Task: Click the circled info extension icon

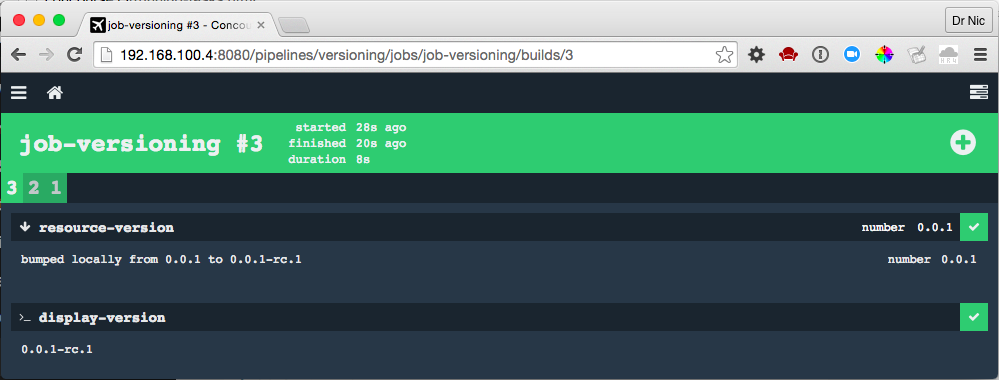Action: [x=820, y=55]
